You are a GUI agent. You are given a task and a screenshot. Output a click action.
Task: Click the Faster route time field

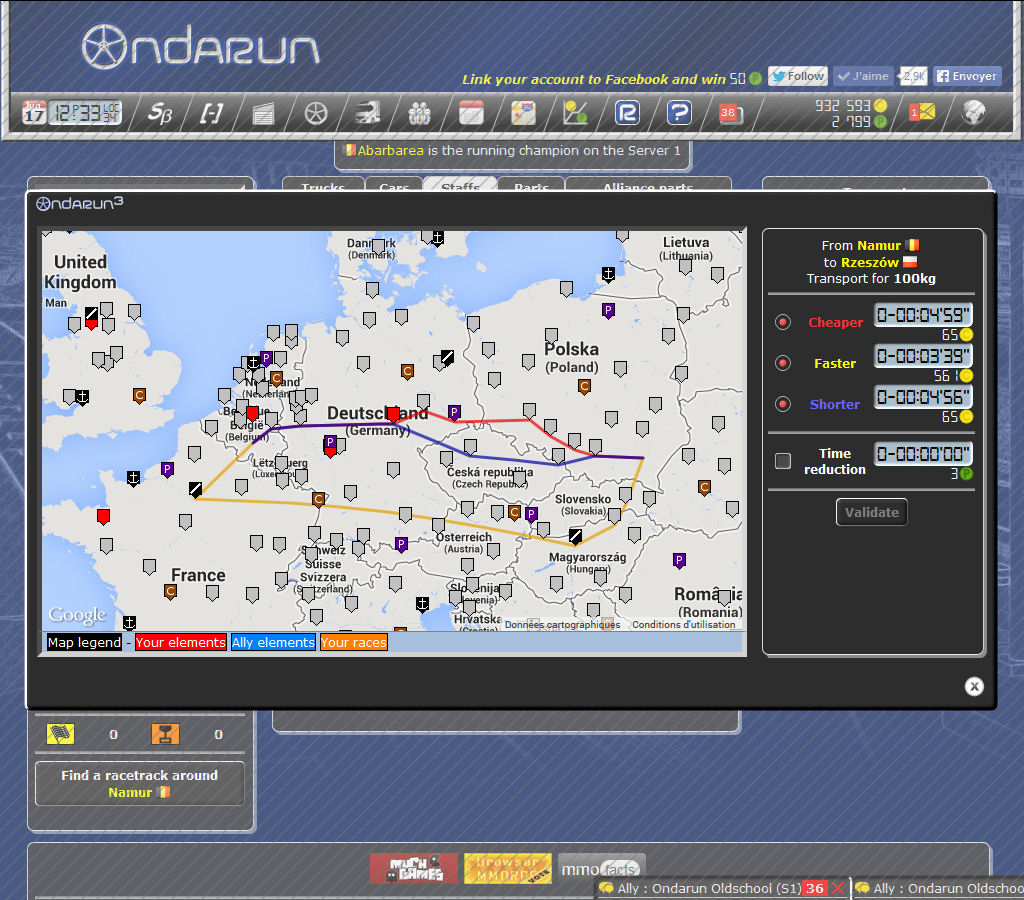(923, 356)
